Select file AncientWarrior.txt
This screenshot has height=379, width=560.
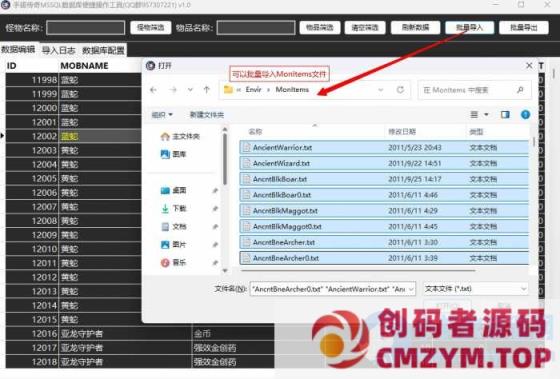tap(384, 148)
